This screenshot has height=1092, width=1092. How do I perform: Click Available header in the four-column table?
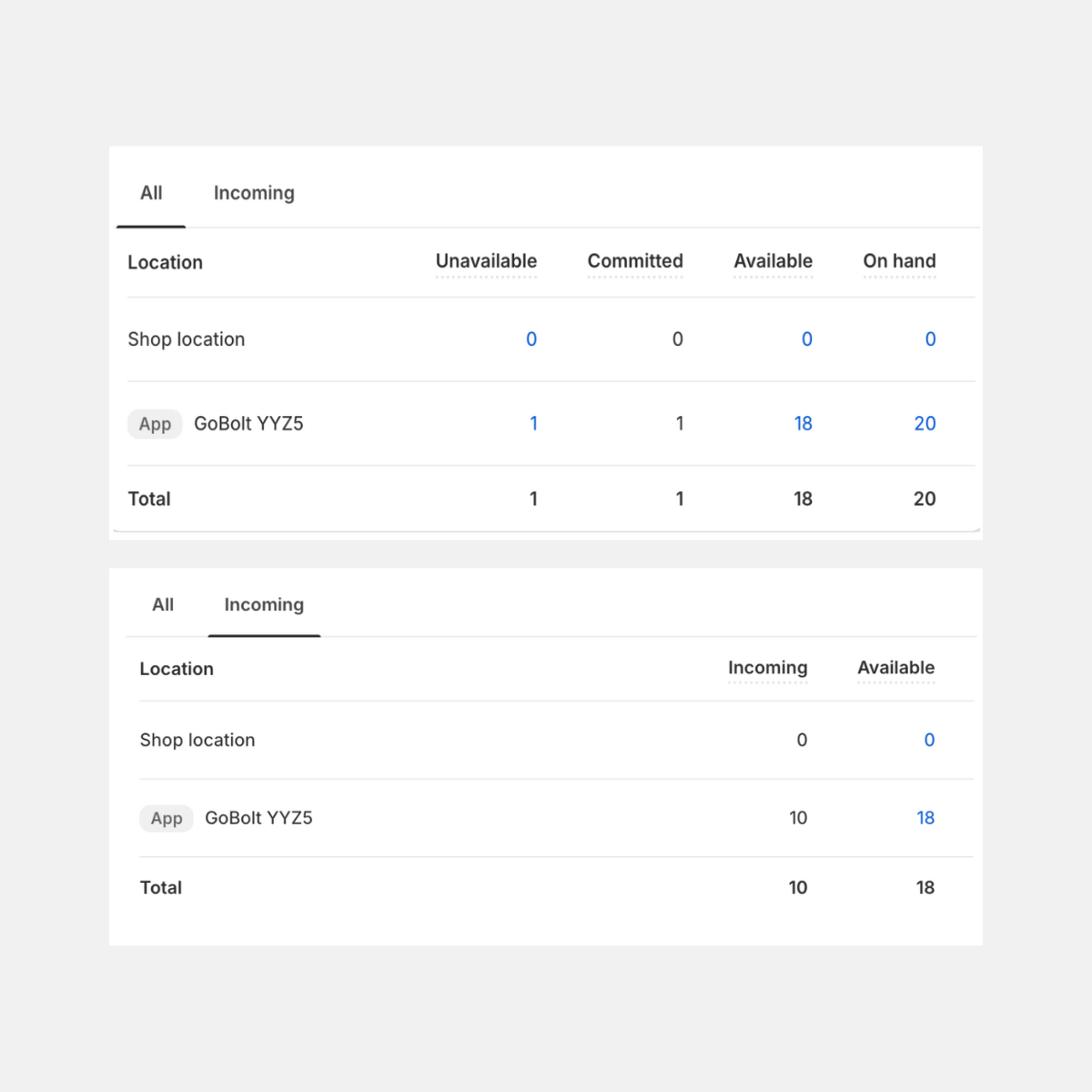(x=773, y=261)
